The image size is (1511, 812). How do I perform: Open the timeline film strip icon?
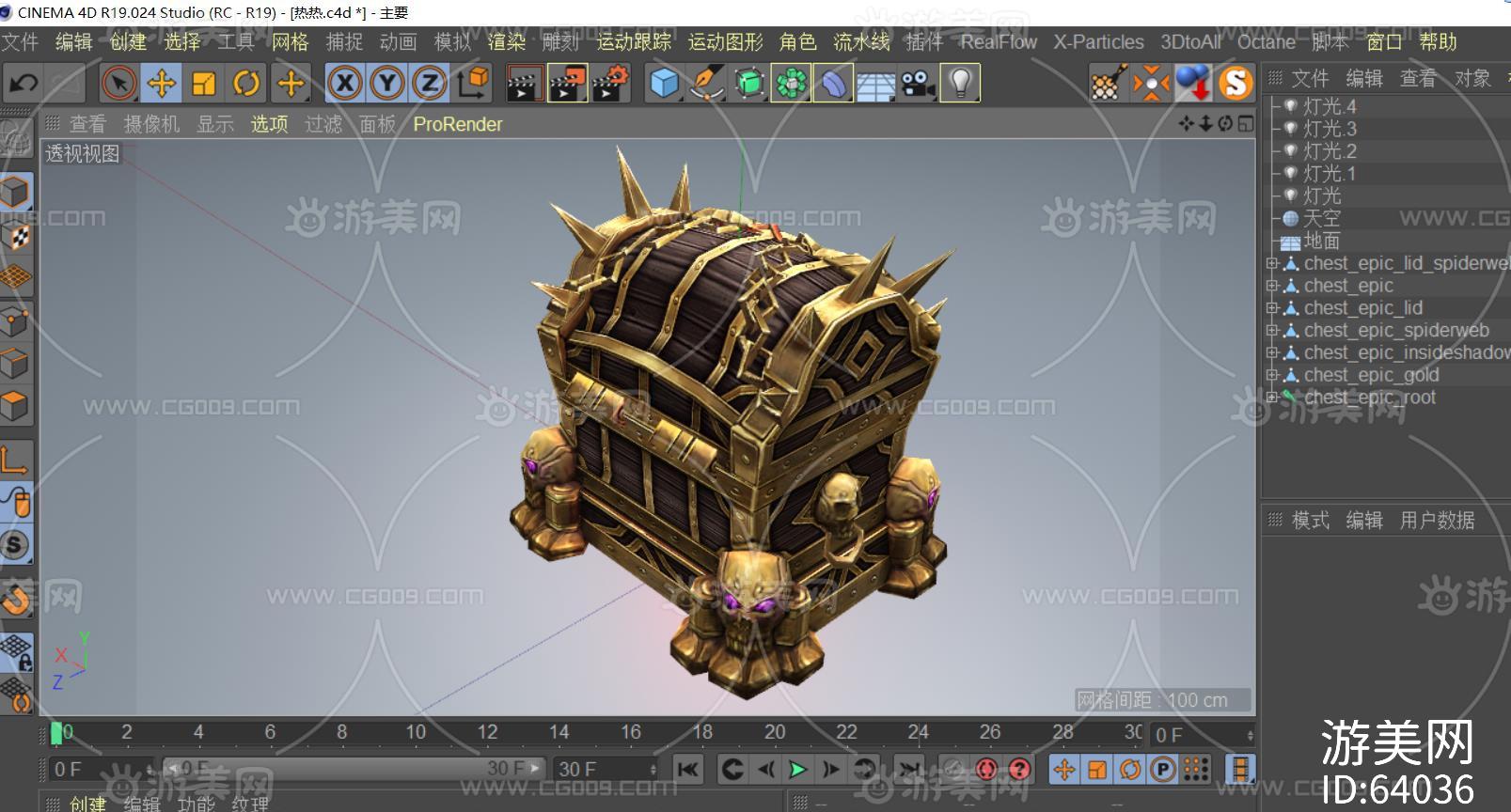point(1241,770)
